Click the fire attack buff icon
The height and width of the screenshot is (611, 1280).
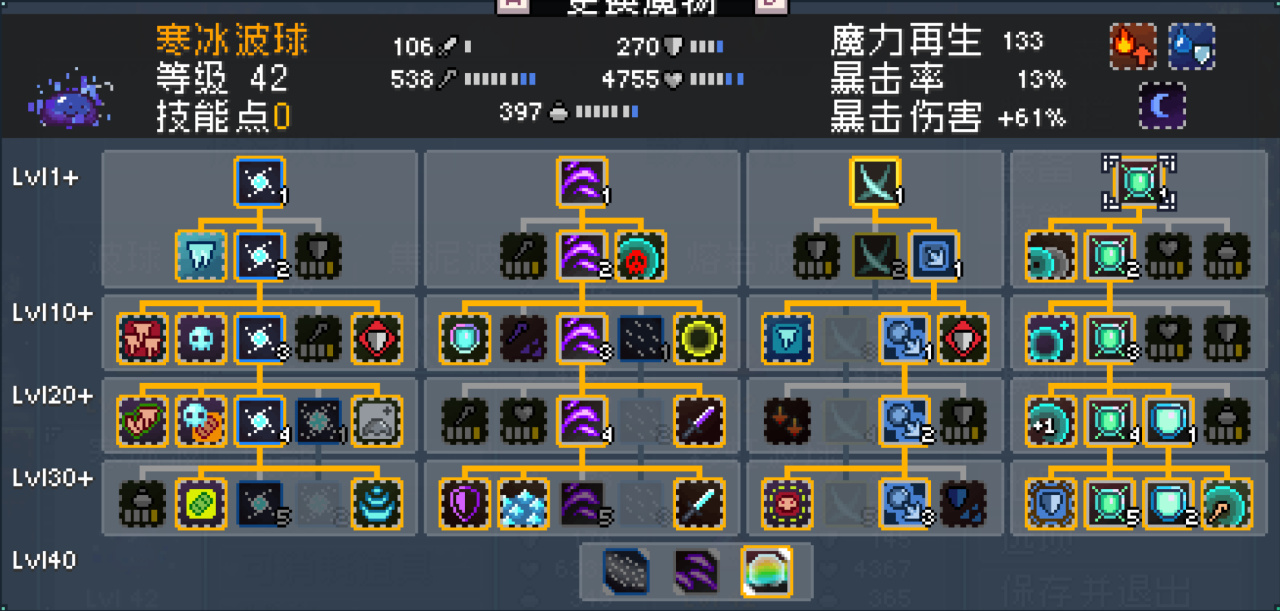tap(1133, 46)
